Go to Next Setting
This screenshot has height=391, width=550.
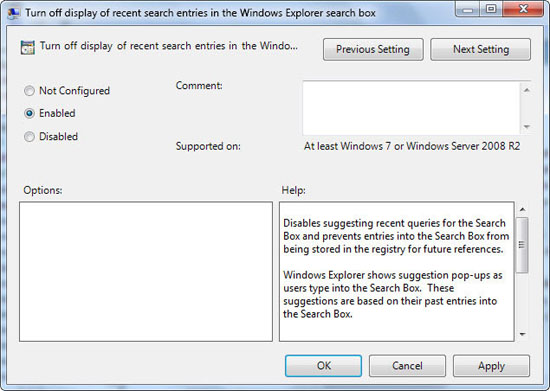coord(481,49)
